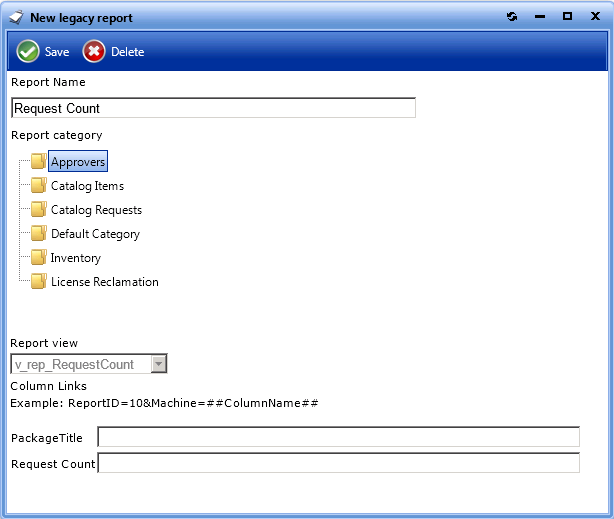Click the Save label in toolbar
Viewport: 614px width, 519px height.
tap(57, 52)
